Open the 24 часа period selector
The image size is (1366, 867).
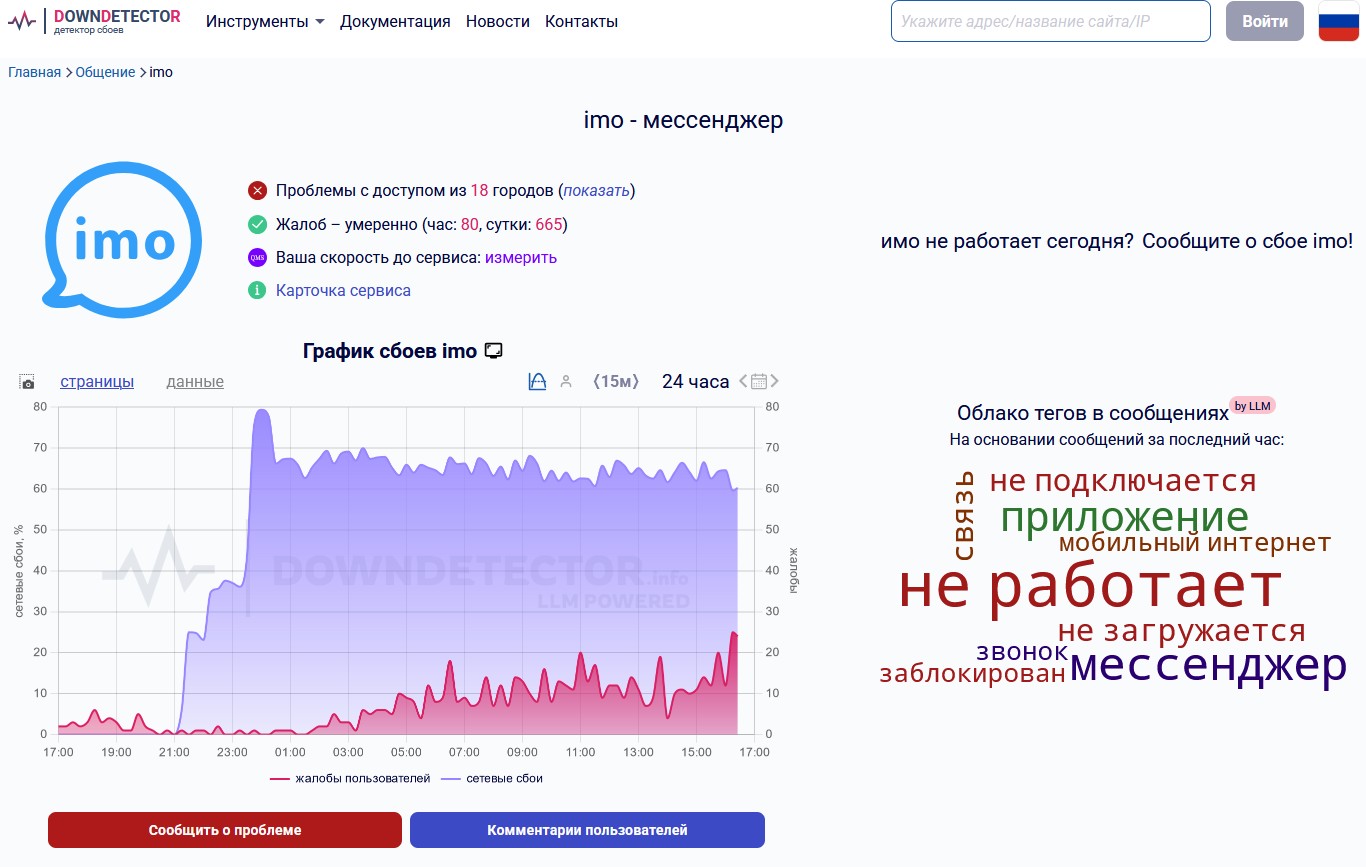point(695,381)
